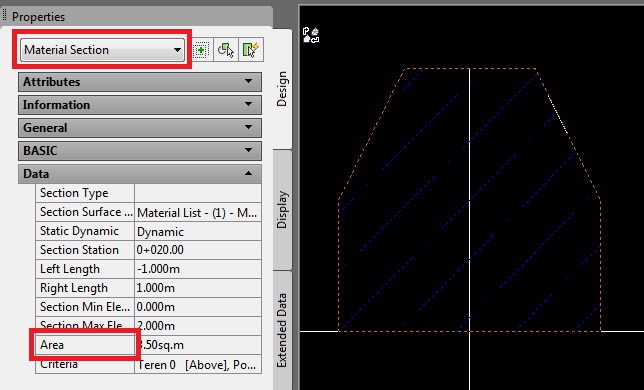Switch to the Display tab
The height and width of the screenshot is (390, 644).
[282, 209]
